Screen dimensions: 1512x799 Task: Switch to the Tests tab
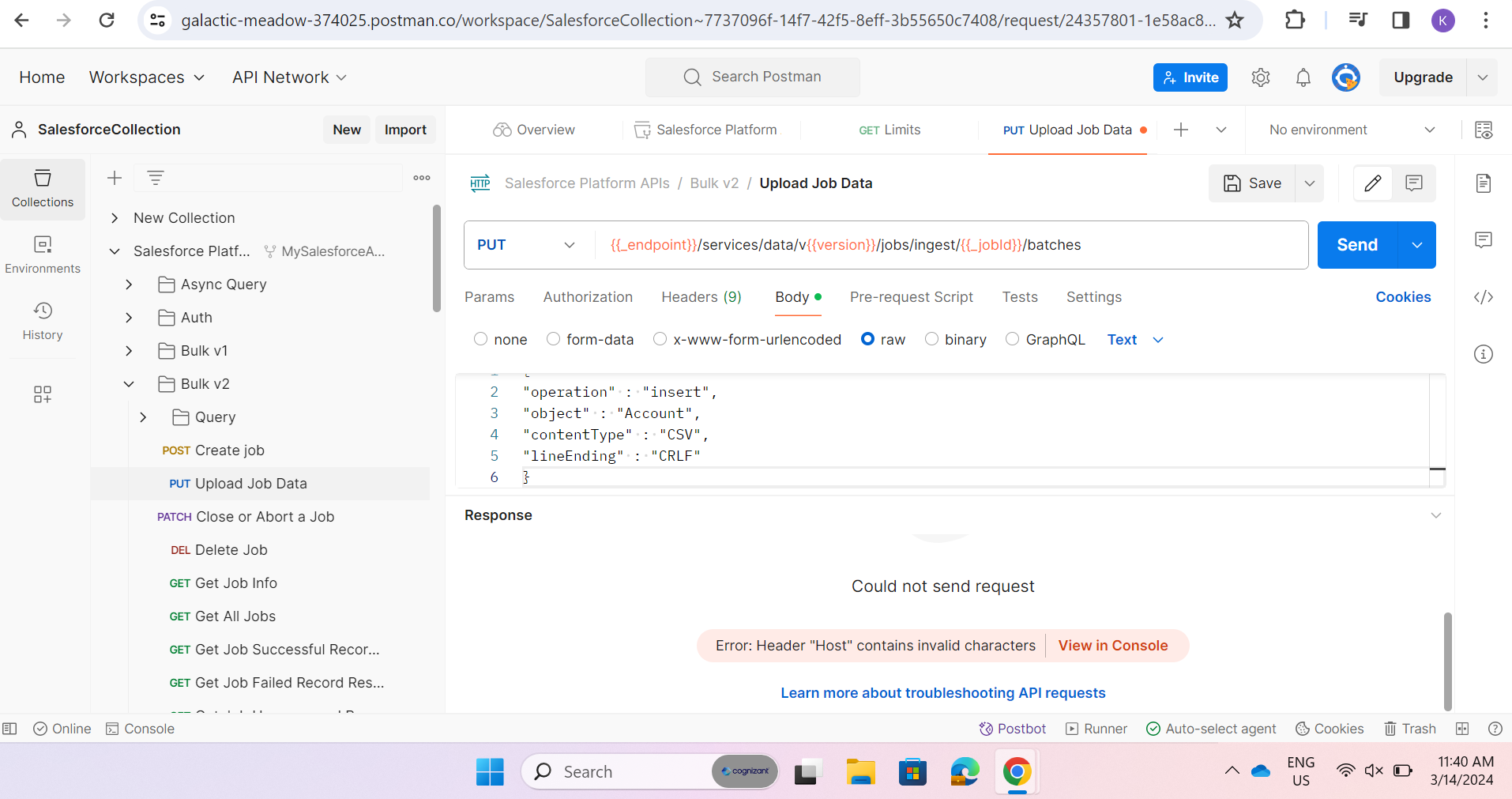[1020, 297]
